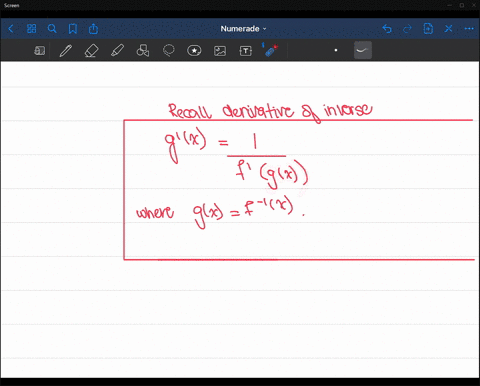Open the search magnifier icon
Screen dimensions: 480x386
coord(52,29)
